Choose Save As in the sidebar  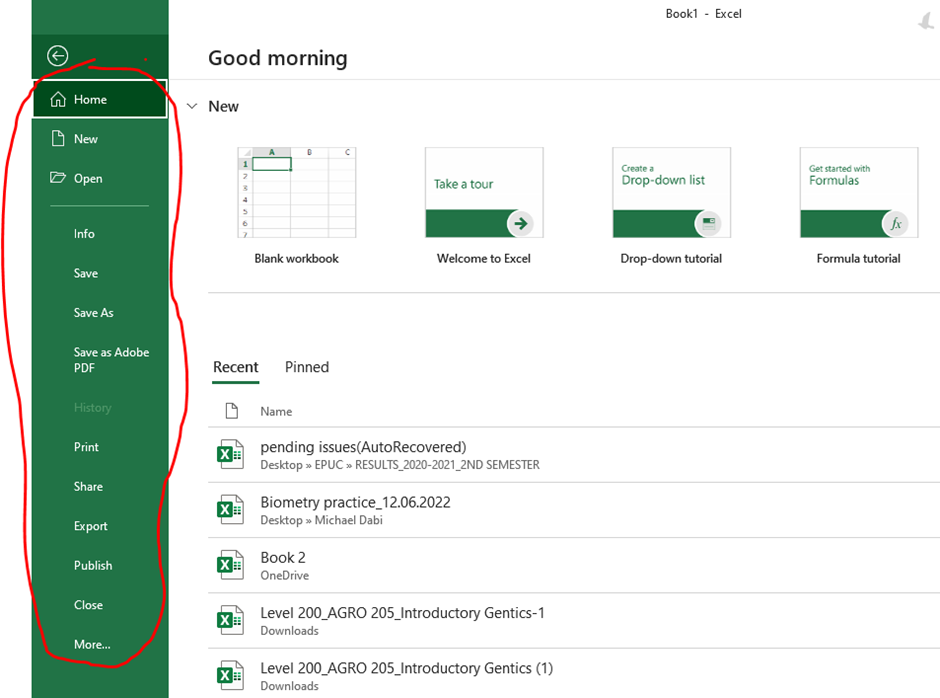(94, 313)
